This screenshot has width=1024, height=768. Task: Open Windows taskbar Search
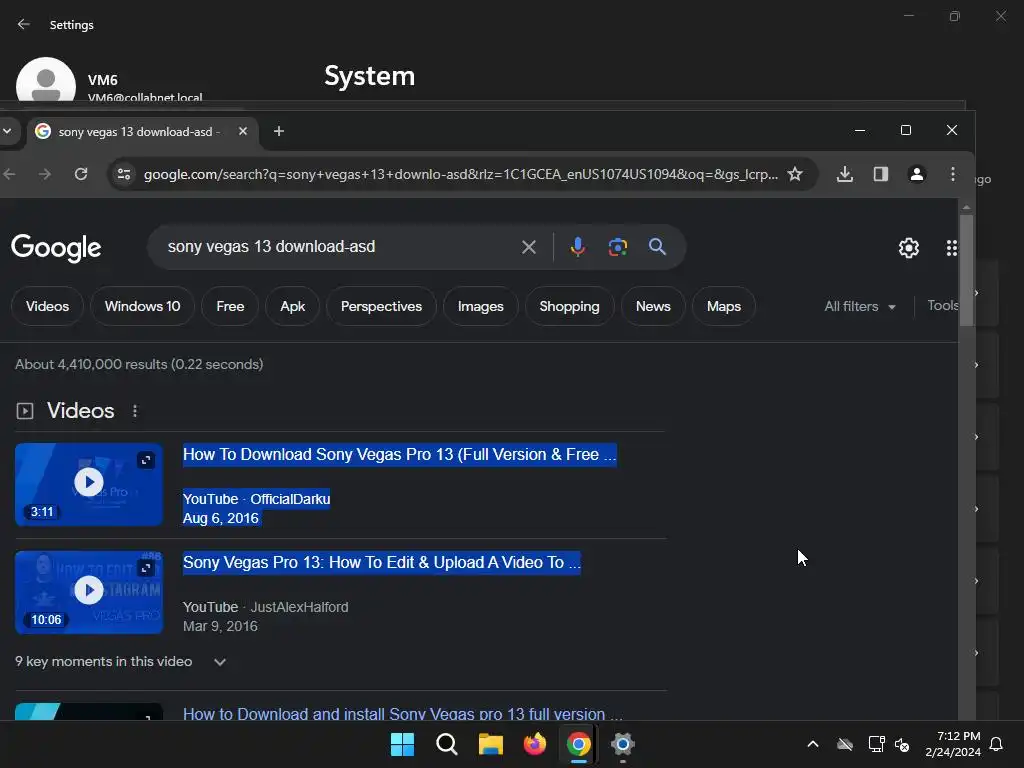point(447,744)
